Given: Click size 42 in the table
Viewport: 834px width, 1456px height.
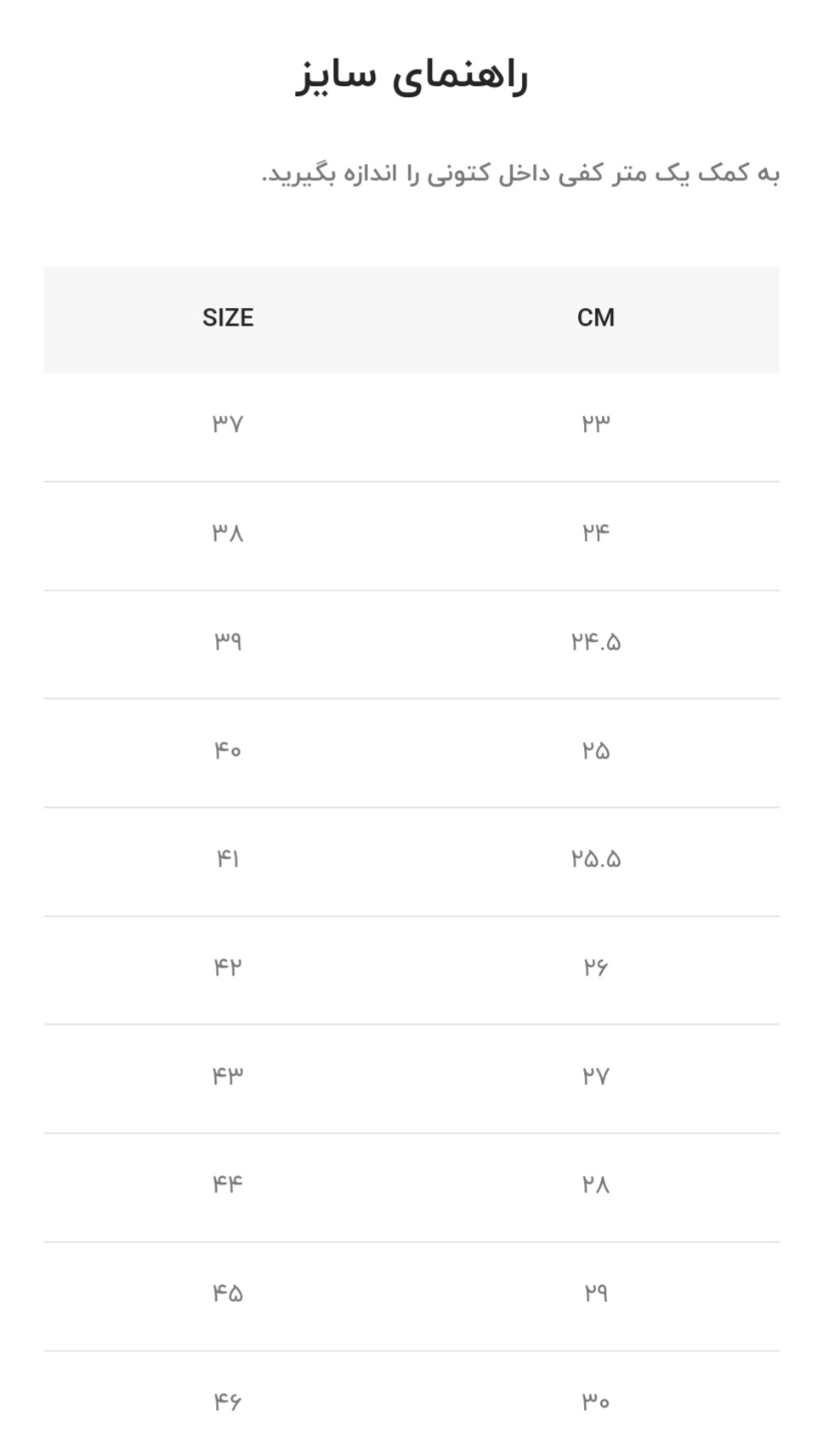Looking at the screenshot, I should (x=228, y=967).
